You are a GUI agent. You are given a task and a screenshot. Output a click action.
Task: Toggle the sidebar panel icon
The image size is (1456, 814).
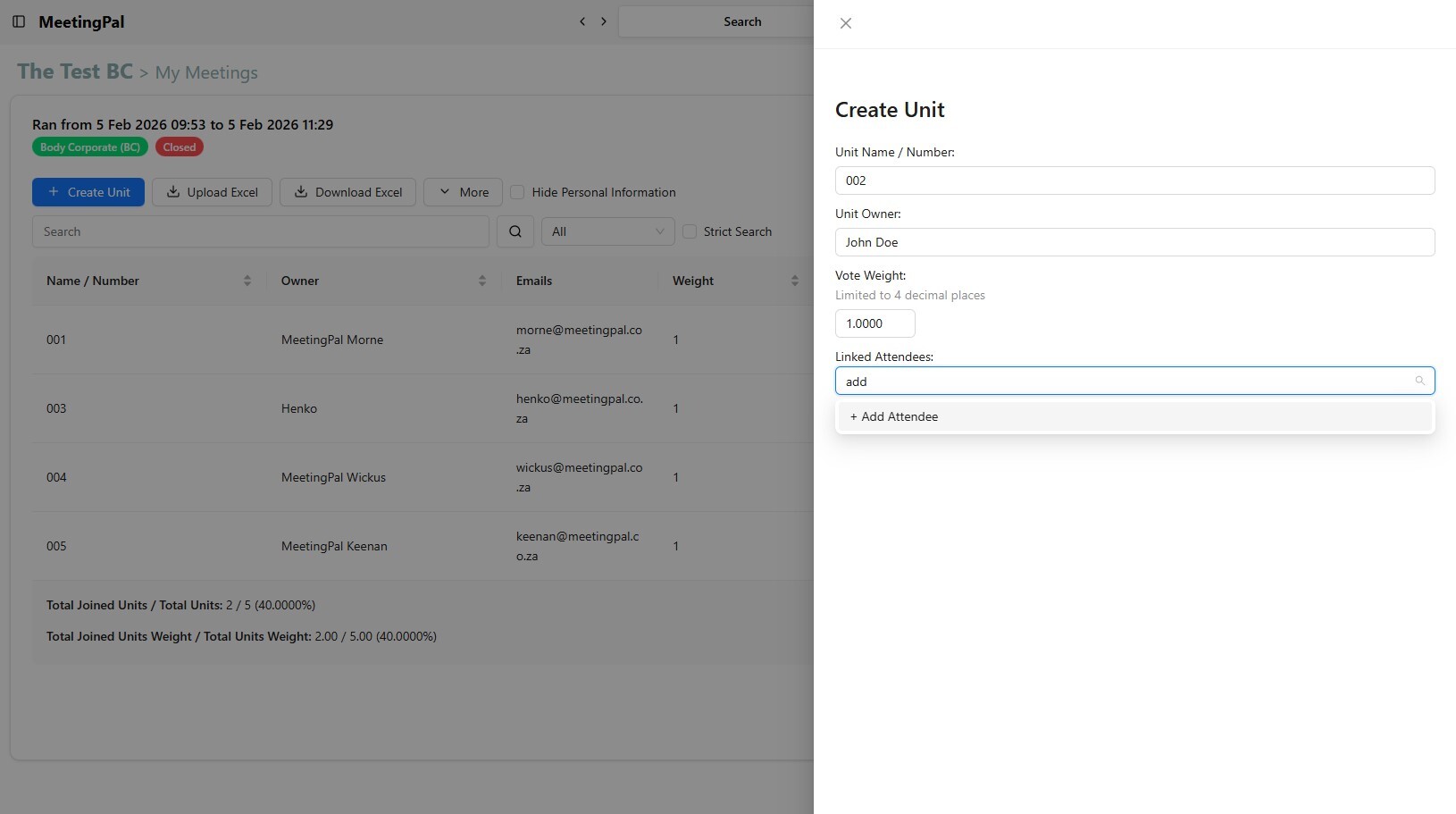coord(19,21)
